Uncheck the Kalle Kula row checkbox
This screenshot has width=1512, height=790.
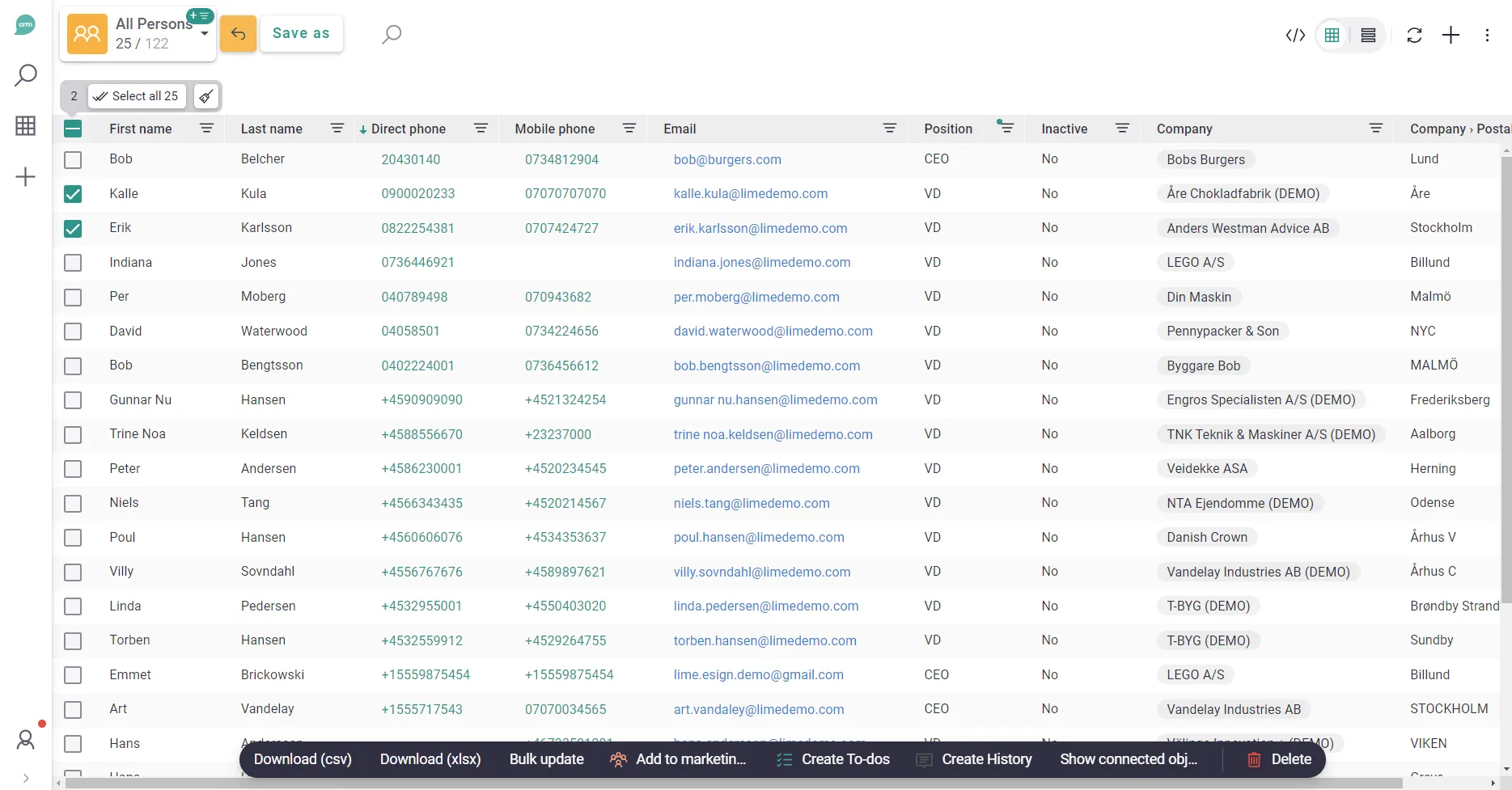pos(73,194)
